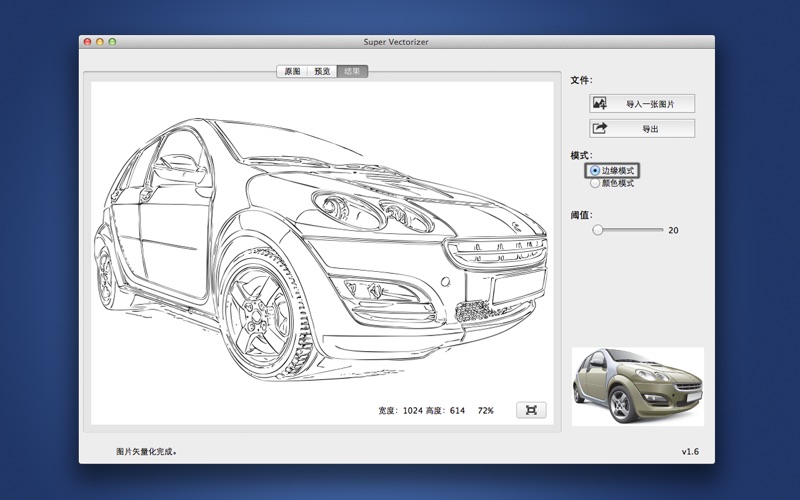Click the original green car thumbnail
The image size is (800, 500).
[x=637, y=387]
